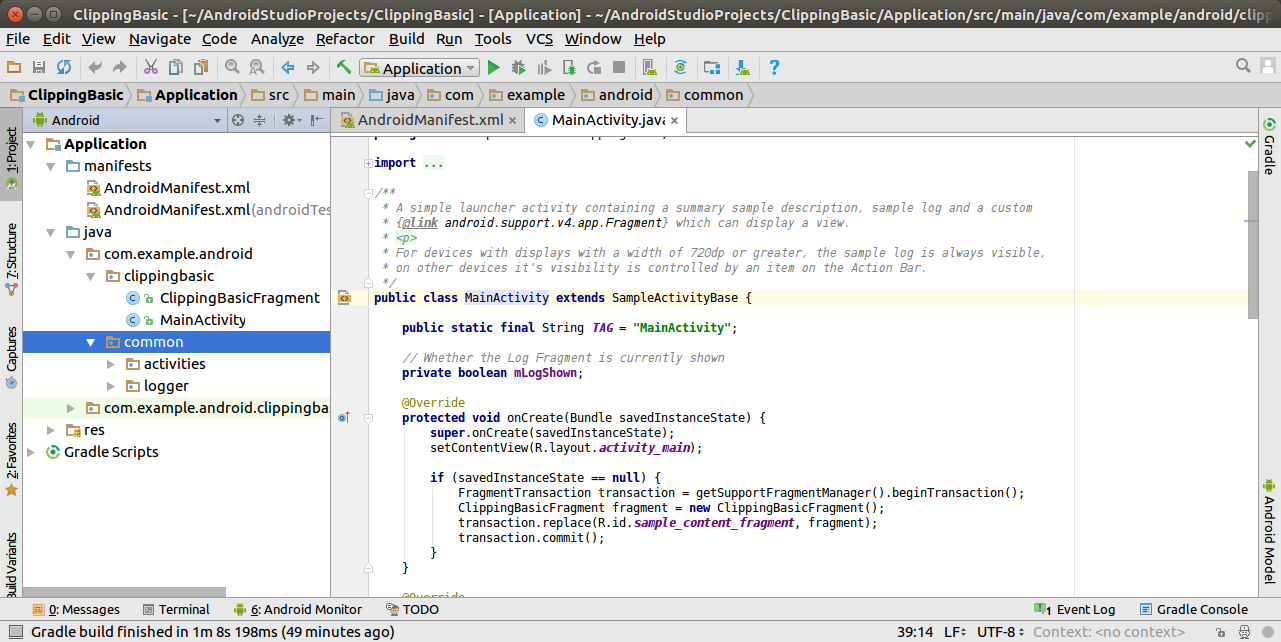1281x642 pixels.
Task: Open the SDK Manager icon
Action: (x=743, y=67)
